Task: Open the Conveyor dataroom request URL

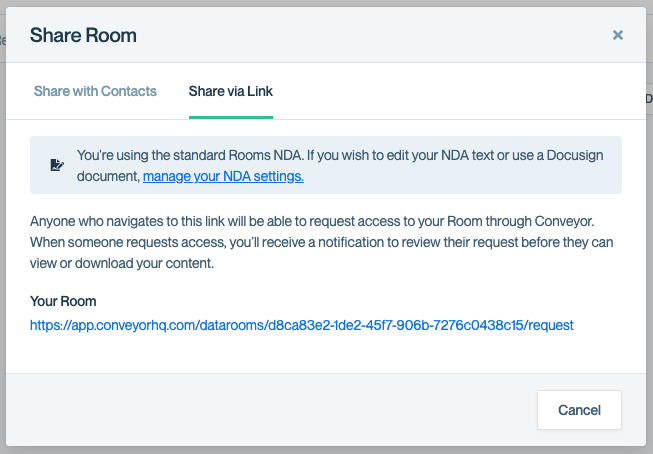Action: (x=302, y=325)
